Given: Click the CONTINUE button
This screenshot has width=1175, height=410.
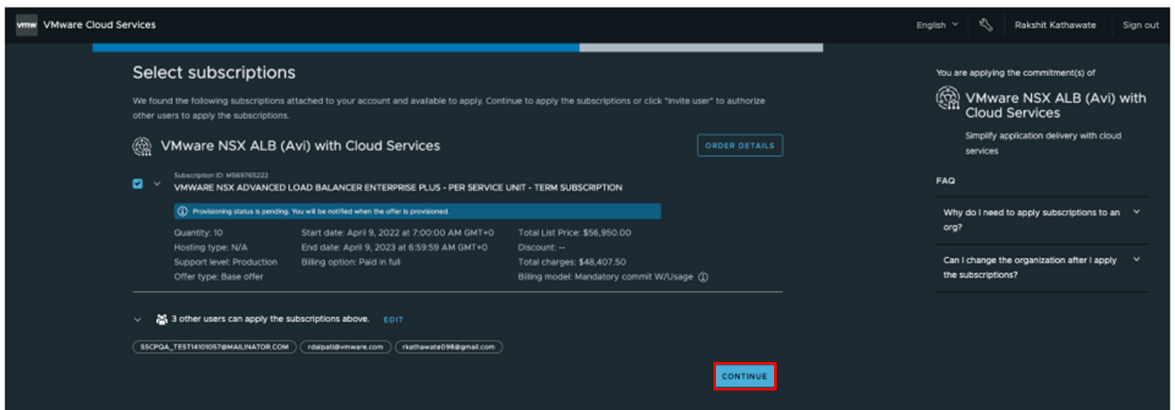Looking at the screenshot, I should tap(744, 376).
